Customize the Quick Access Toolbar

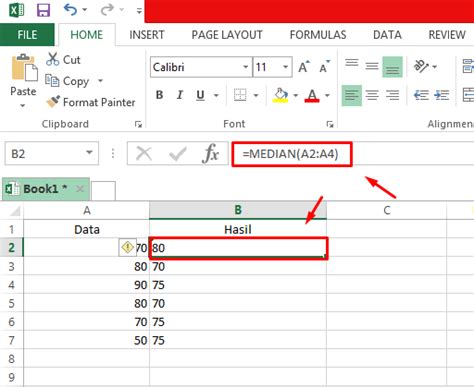coord(139,11)
